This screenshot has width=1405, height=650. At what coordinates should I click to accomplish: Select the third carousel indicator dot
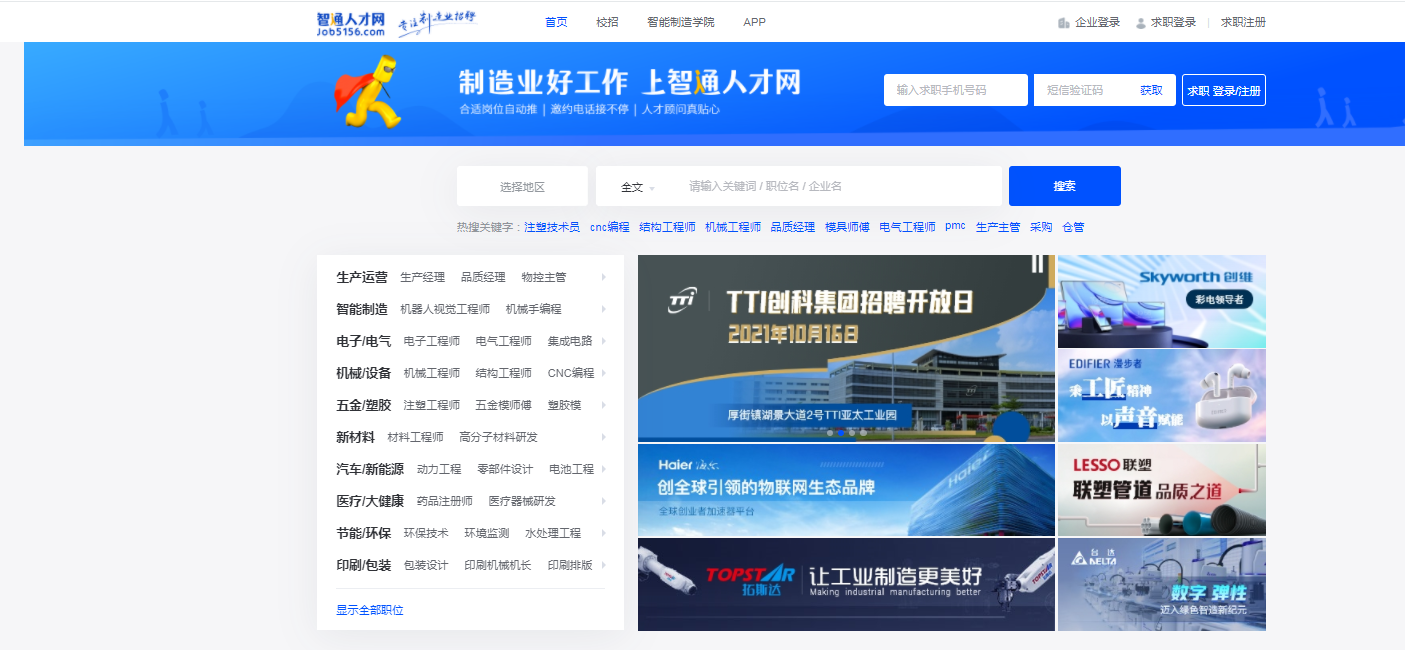click(x=852, y=433)
